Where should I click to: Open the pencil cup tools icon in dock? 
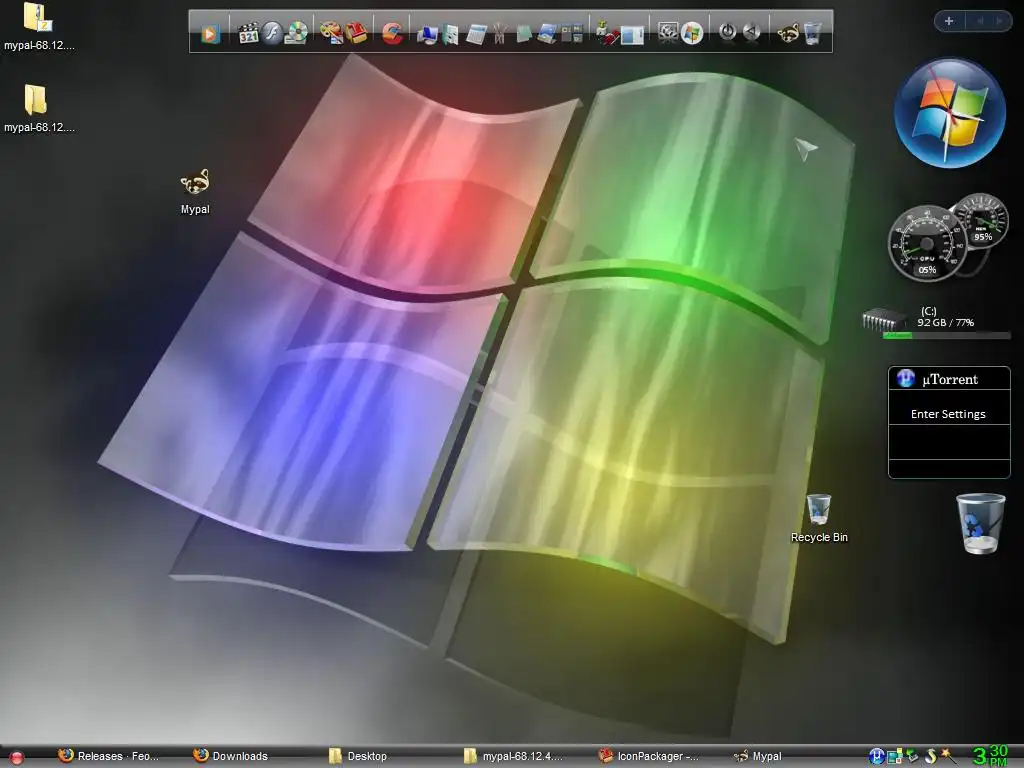coord(500,33)
